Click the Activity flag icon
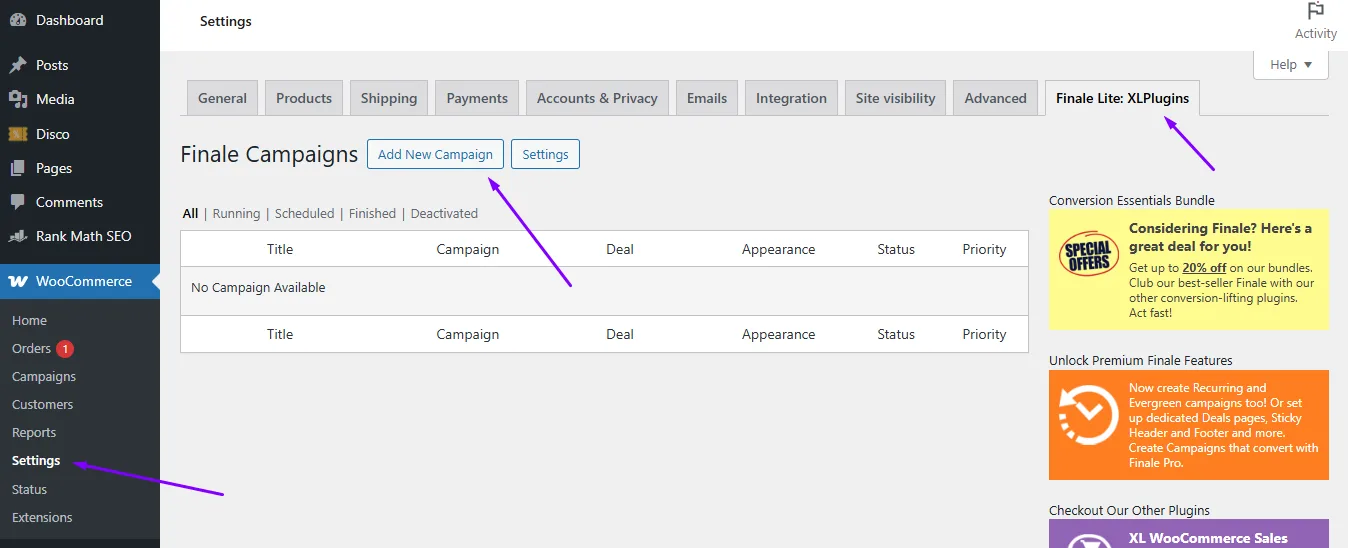 (x=1316, y=11)
